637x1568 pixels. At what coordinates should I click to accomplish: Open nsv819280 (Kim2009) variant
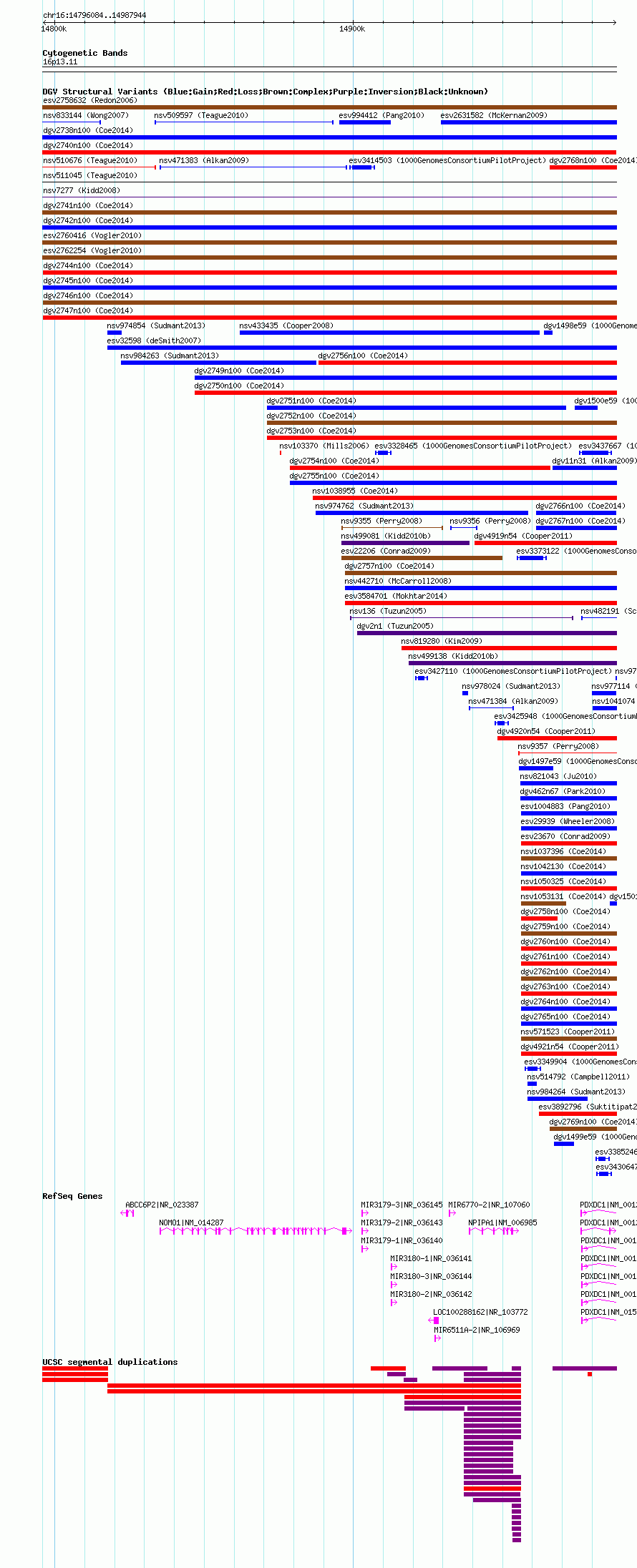[509, 648]
